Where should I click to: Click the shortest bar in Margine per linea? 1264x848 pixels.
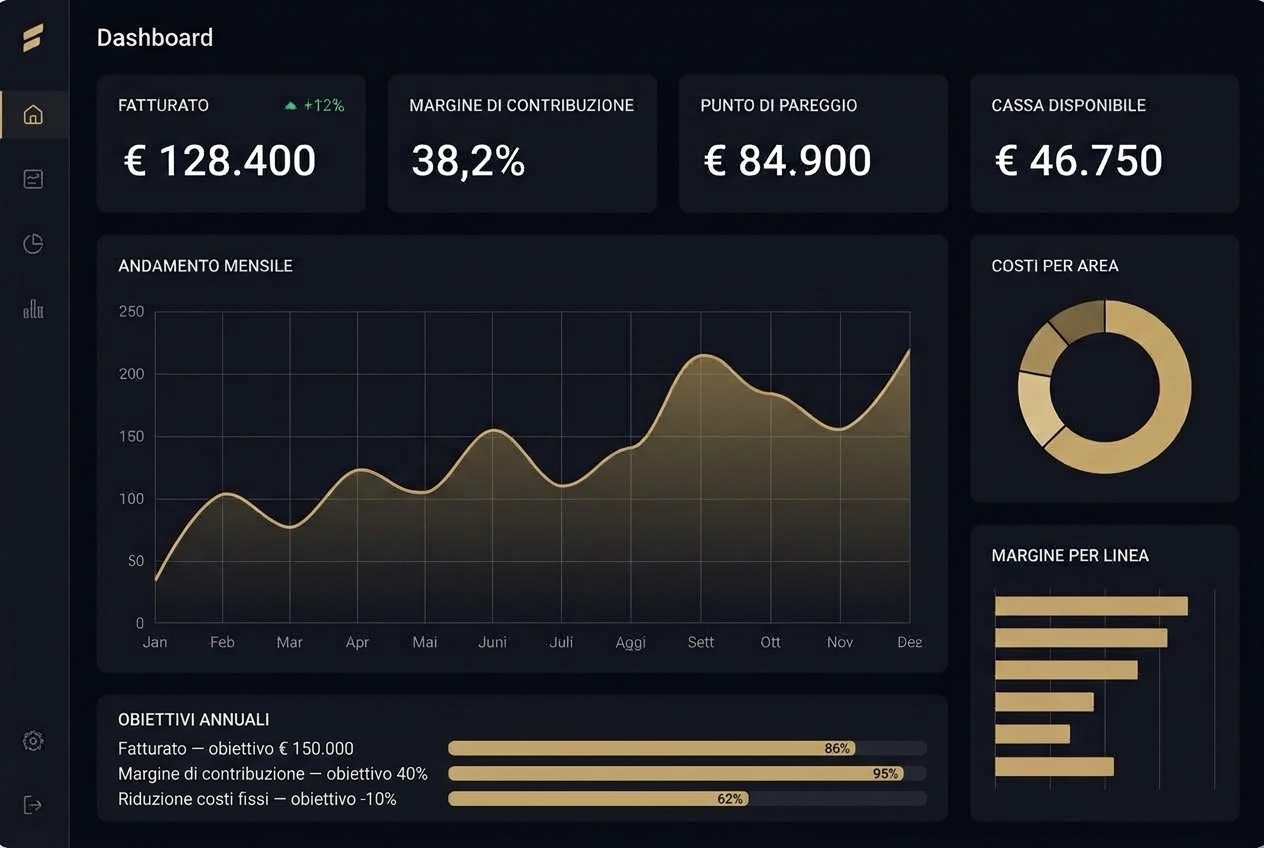point(1032,734)
